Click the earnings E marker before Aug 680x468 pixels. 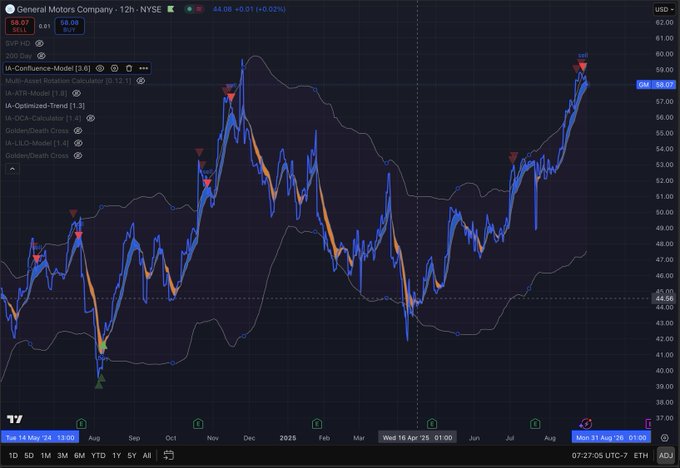[x=81, y=423]
